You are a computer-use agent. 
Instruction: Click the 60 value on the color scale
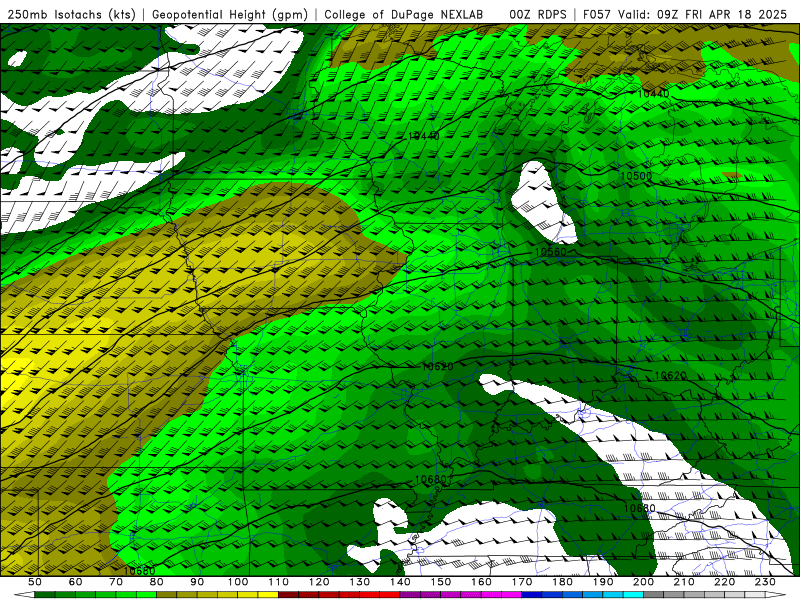click(x=75, y=582)
